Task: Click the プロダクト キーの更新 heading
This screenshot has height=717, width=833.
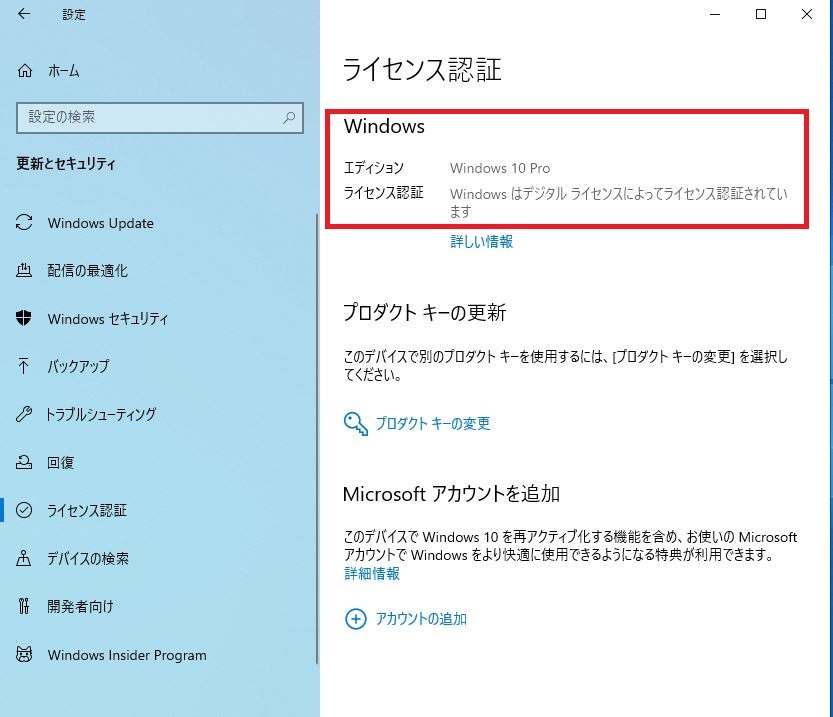Action: [x=424, y=312]
